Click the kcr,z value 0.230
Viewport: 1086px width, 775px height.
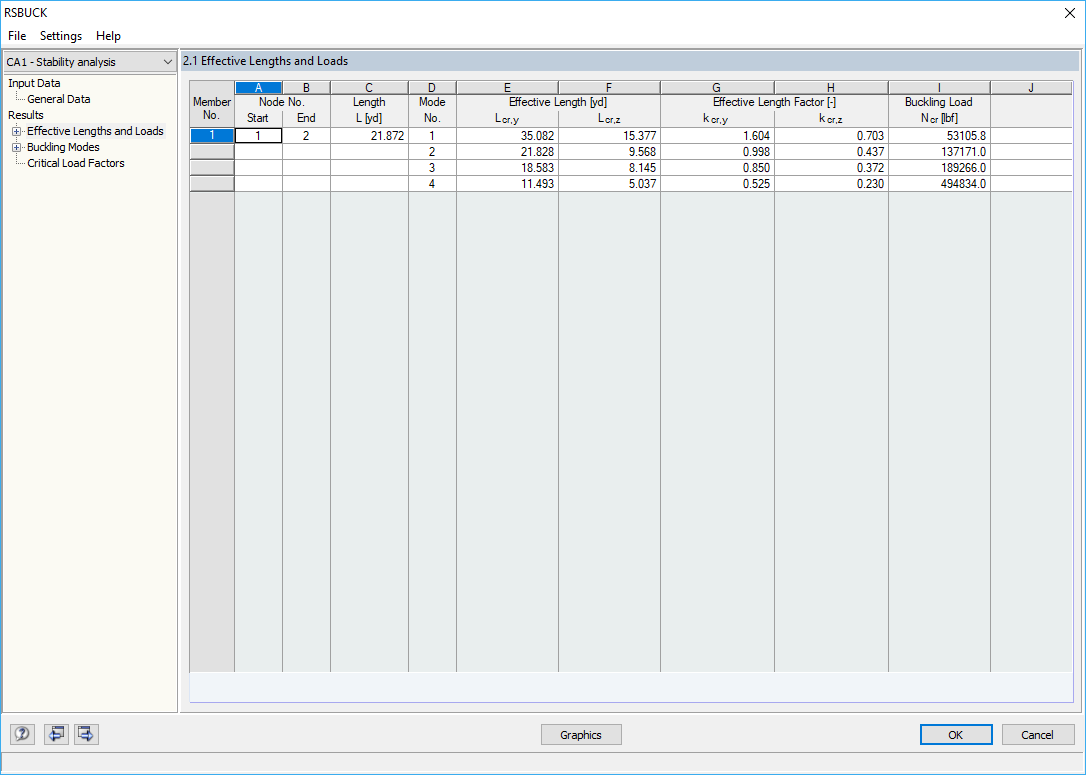point(831,184)
